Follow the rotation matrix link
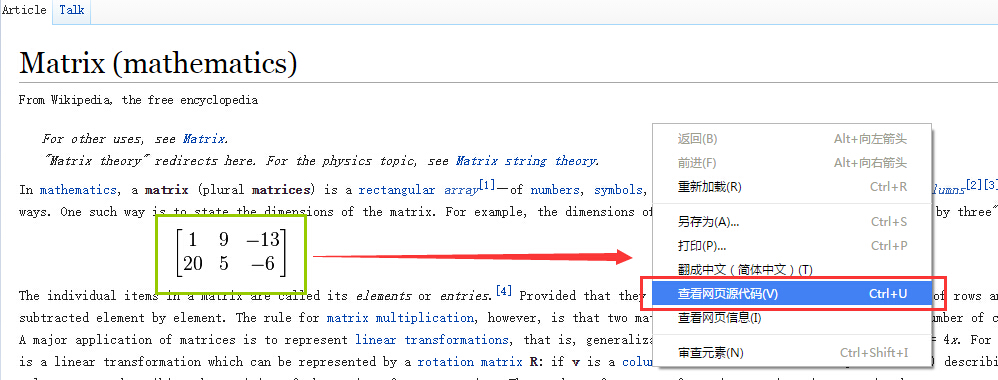The height and width of the screenshot is (380, 998). point(470,362)
